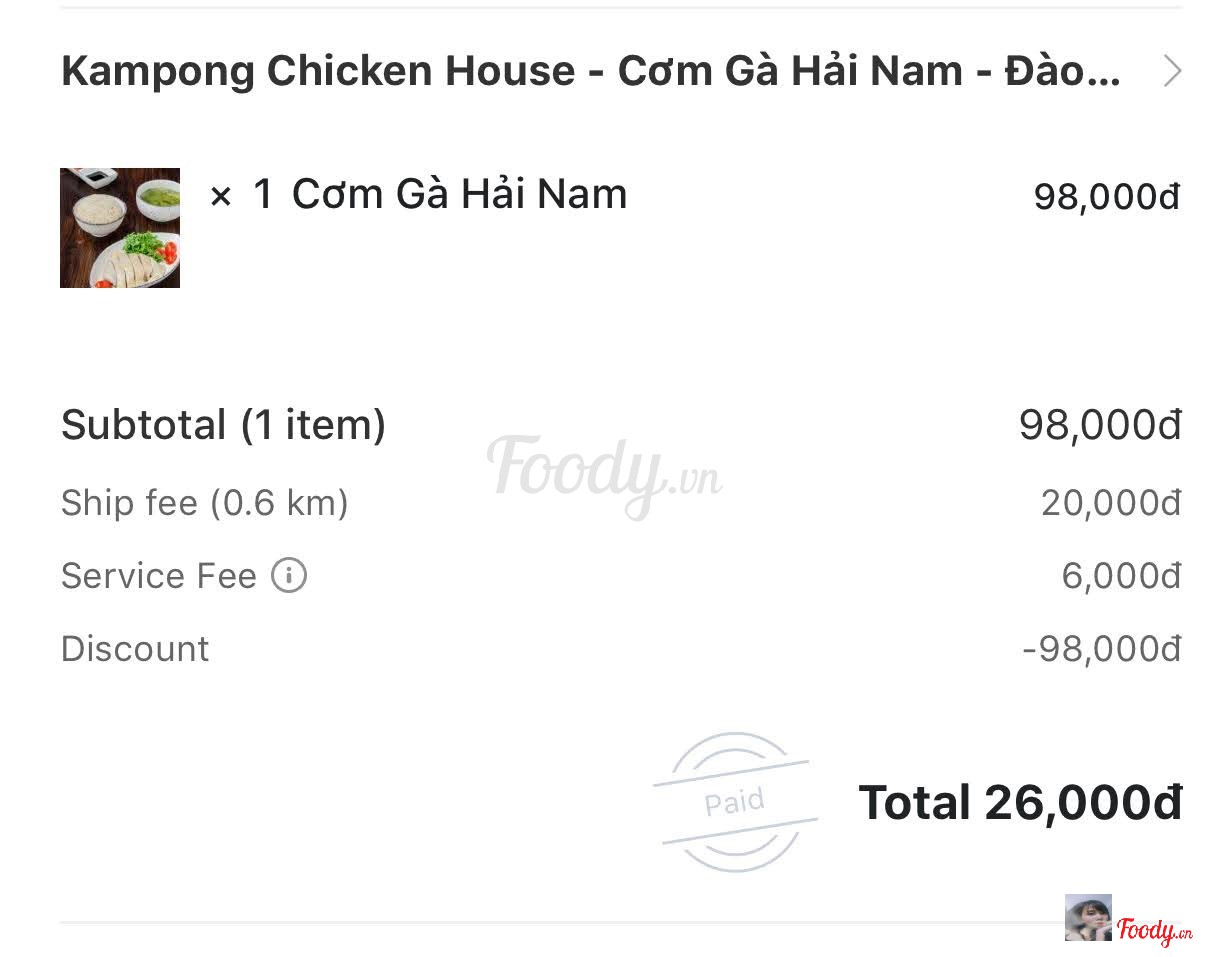Click the Ship fee (0.6 km) label
Image resolution: width=1211 pixels, height=957 pixels.
pyautogui.click(x=204, y=502)
